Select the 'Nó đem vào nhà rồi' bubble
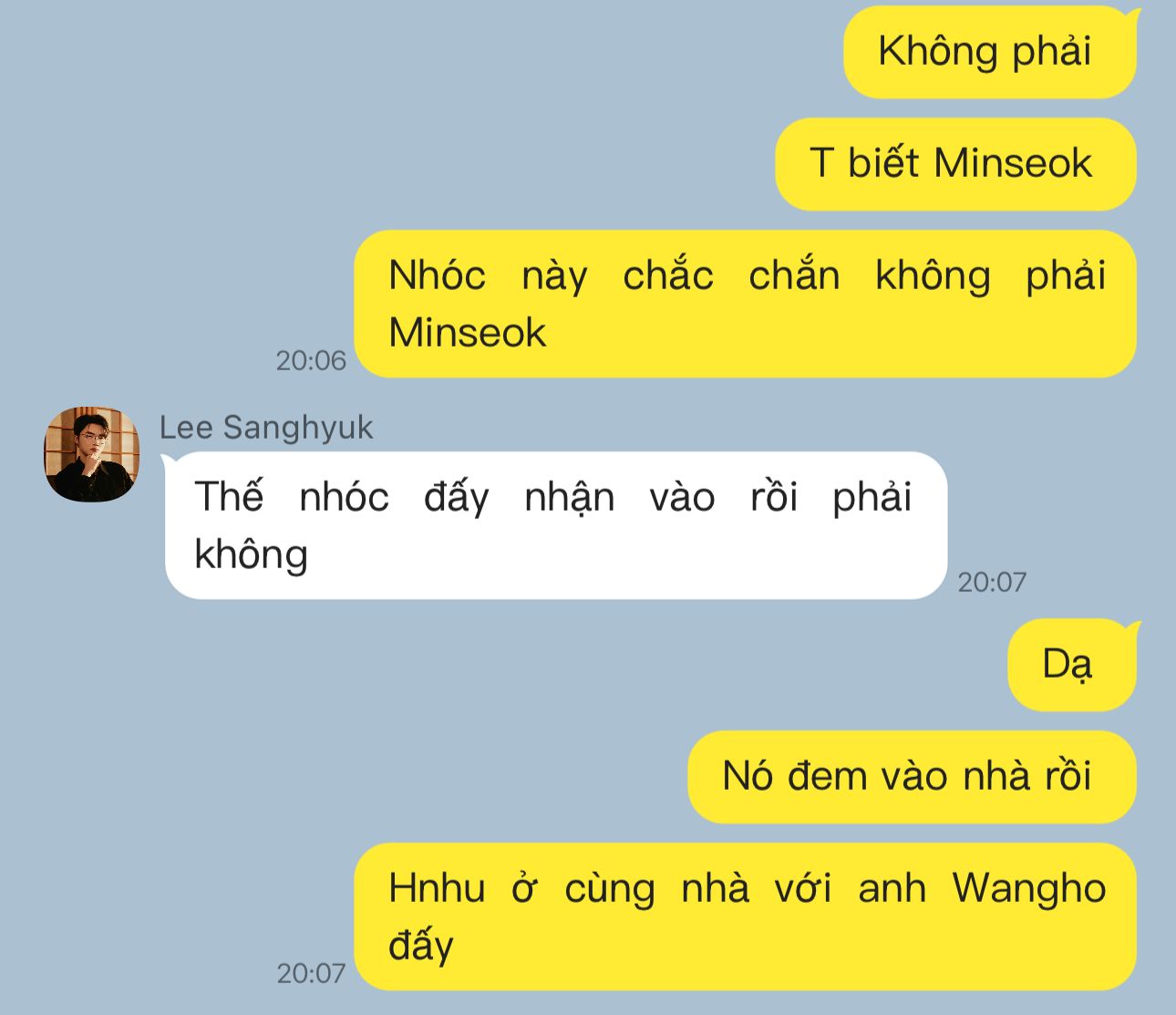 912,777
